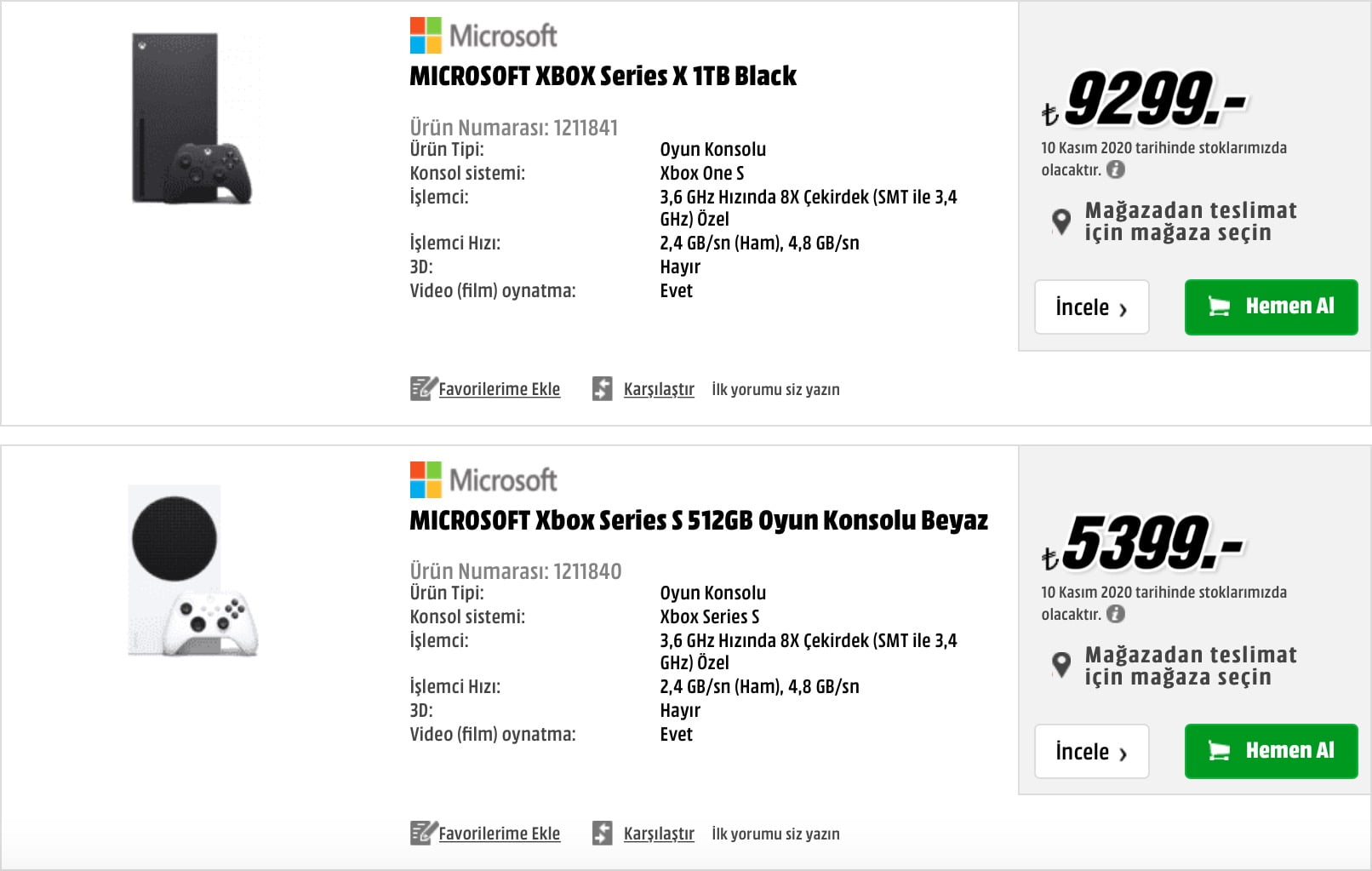Click Hemen Al for the Xbox Series X
Screen dimensions: 1372x871
click(x=1271, y=307)
